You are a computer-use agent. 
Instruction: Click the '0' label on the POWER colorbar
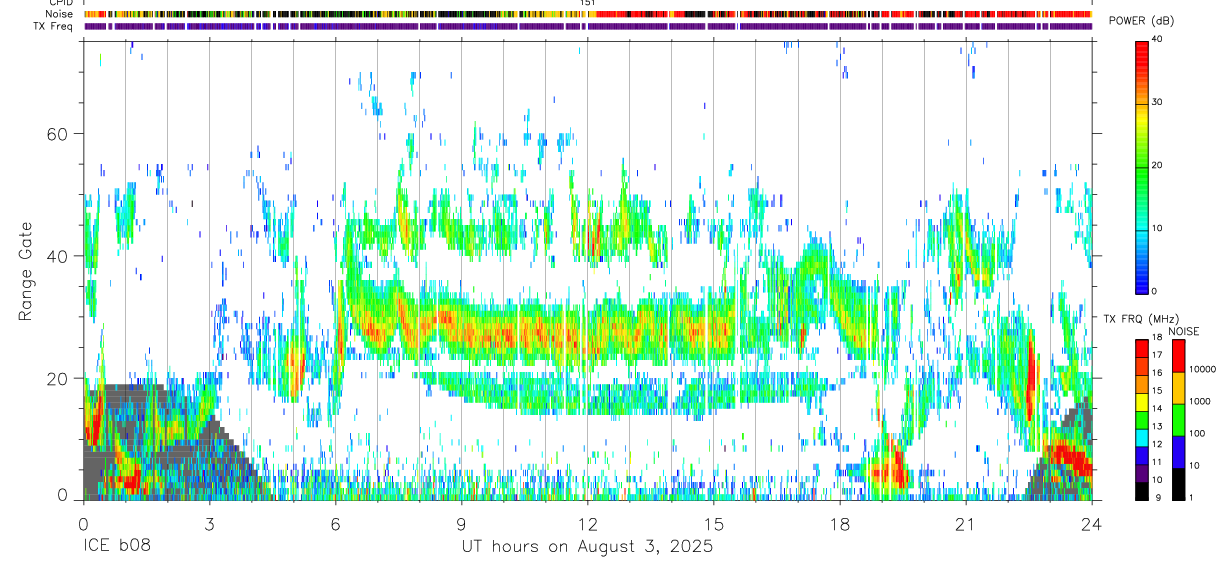tap(1155, 291)
